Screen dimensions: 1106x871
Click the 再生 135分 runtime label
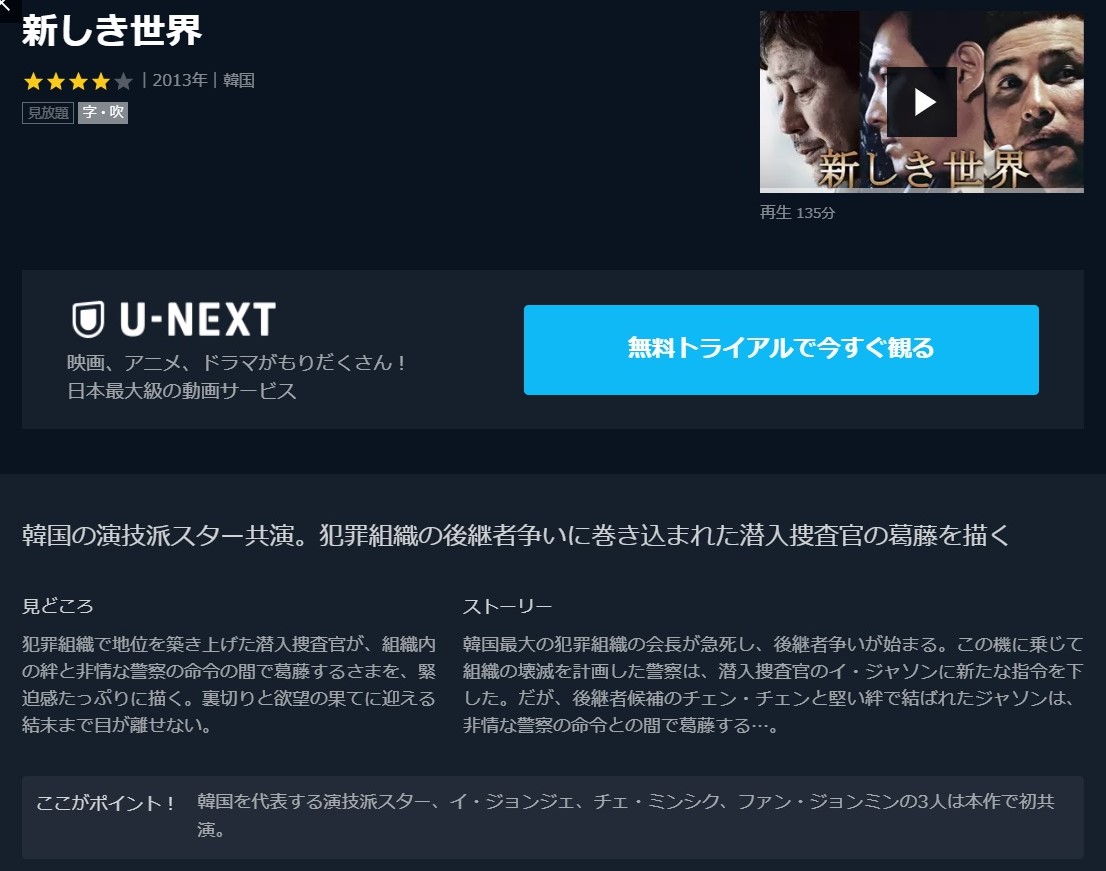[x=797, y=212]
